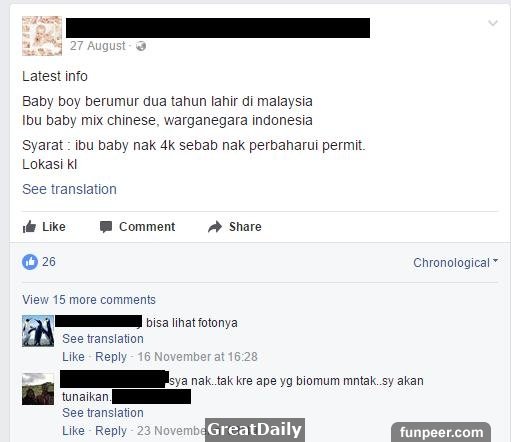Expand View 15 more comments

click(x=89, y=300)
